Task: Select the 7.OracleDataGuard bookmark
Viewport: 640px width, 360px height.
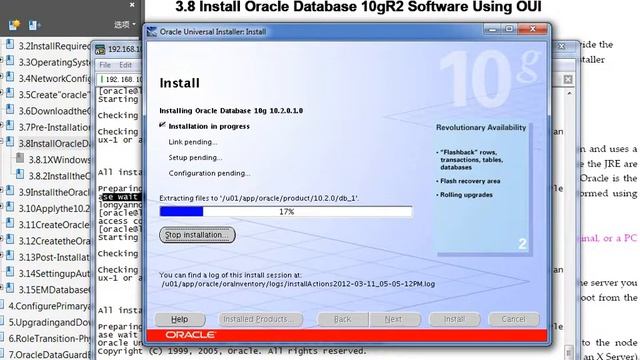Action: pos(48,355)
